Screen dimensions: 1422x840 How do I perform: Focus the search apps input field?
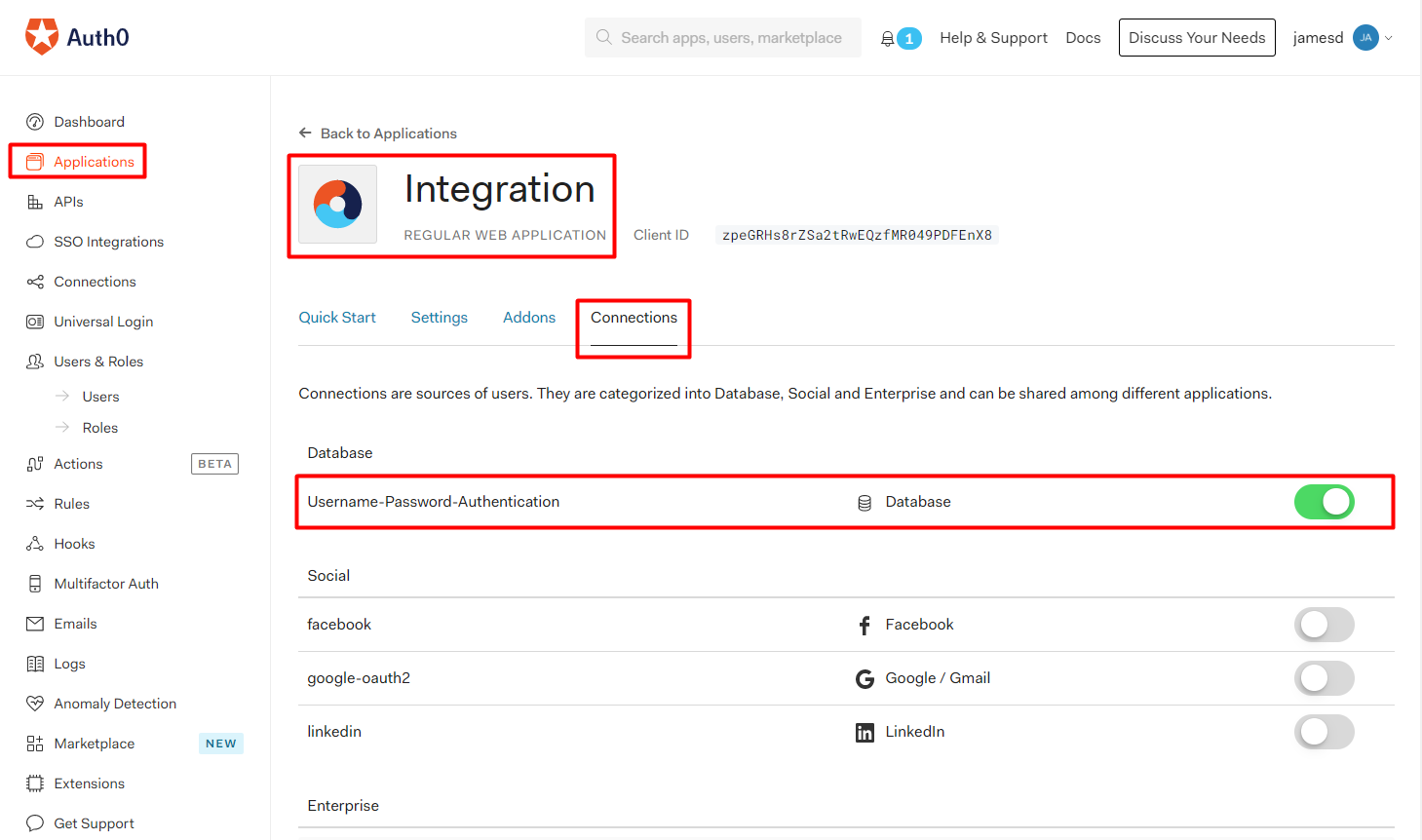(x=723, y=37)
